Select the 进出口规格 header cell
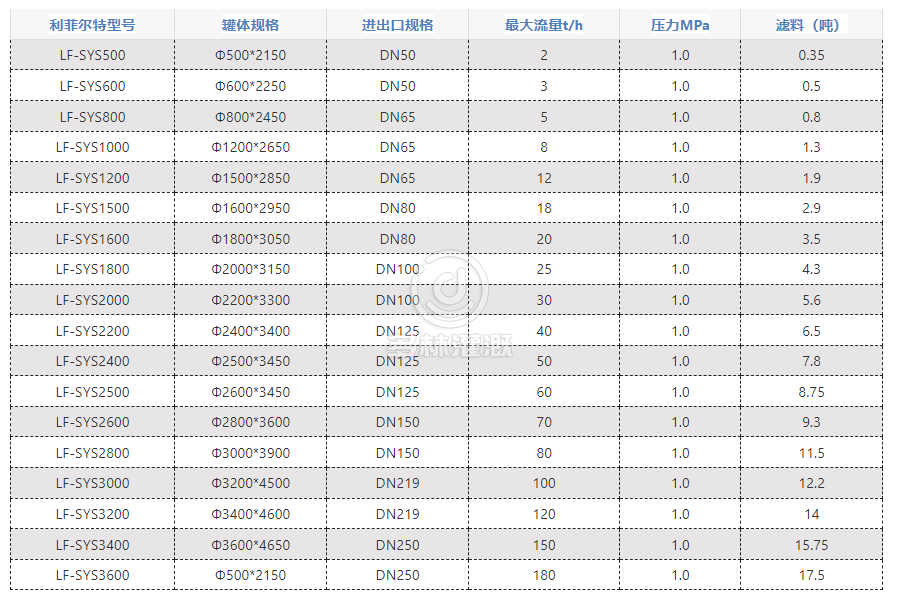This screenshot has height=600, width=899. tap(397, 25)
